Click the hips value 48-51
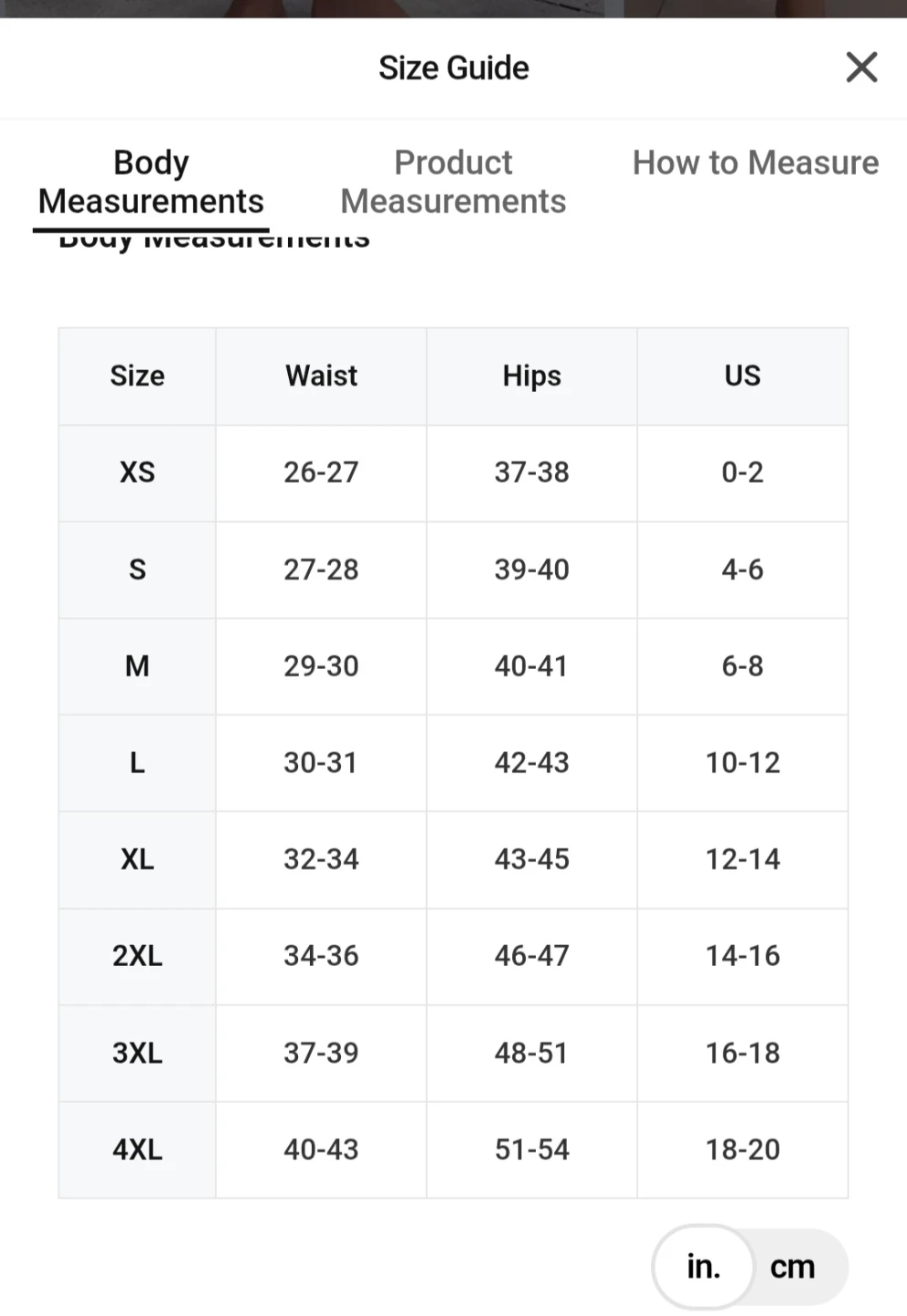The image size is (907, 1316). point(531,1053)
